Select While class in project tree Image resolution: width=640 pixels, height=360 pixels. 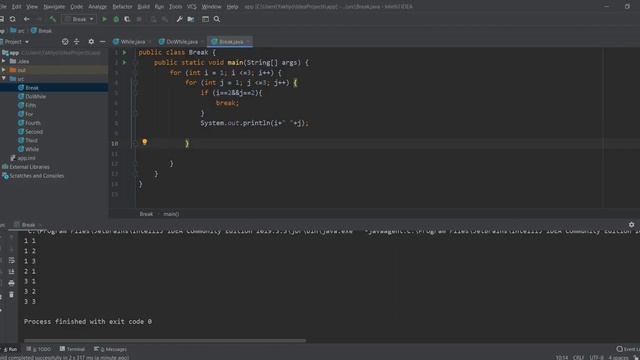point(32,149)
